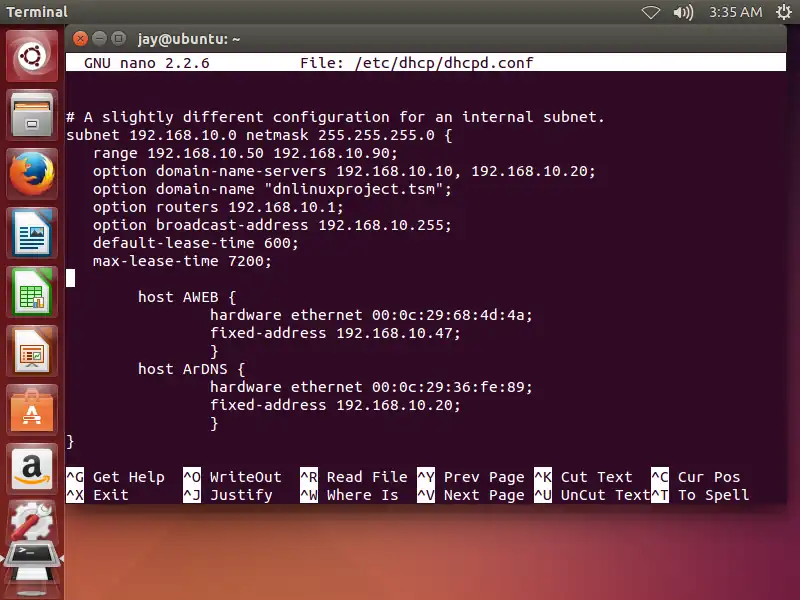Open System Settings from the launcher
Viewport: 800px width, 600px height.
click(33, 523)
